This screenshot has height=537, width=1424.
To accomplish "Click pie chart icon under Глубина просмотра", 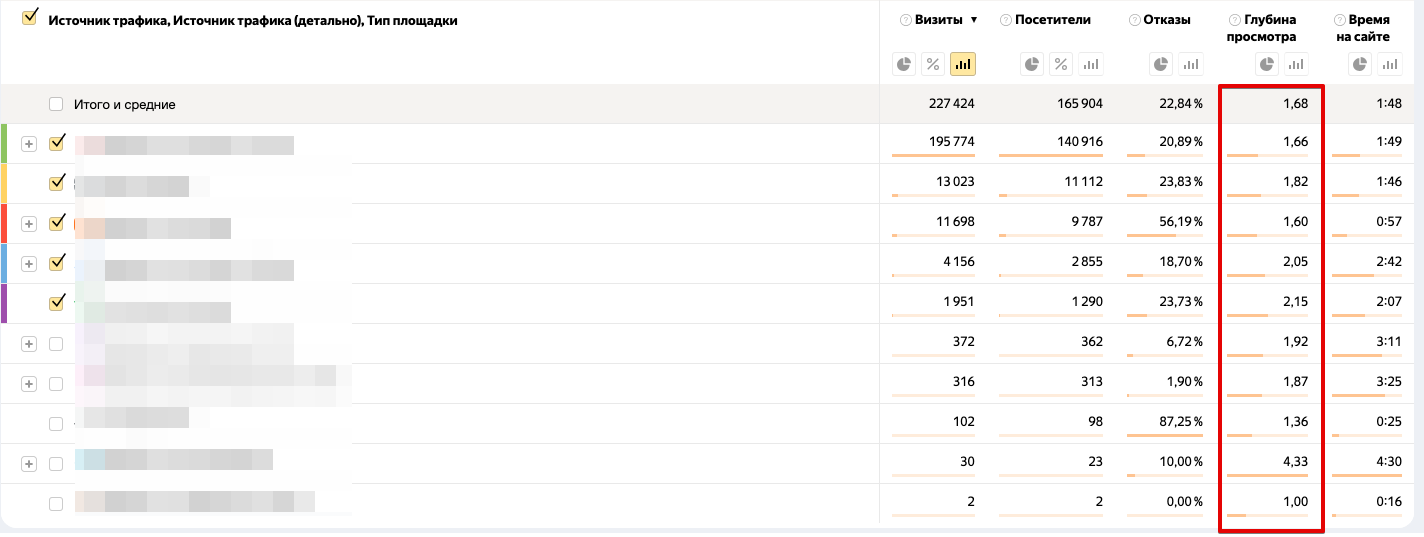I will click(x=1267, y=64).
